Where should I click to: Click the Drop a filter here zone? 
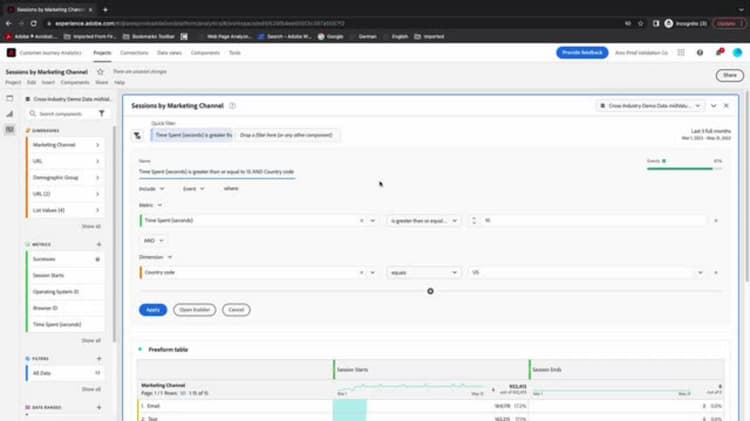(286, 135)
